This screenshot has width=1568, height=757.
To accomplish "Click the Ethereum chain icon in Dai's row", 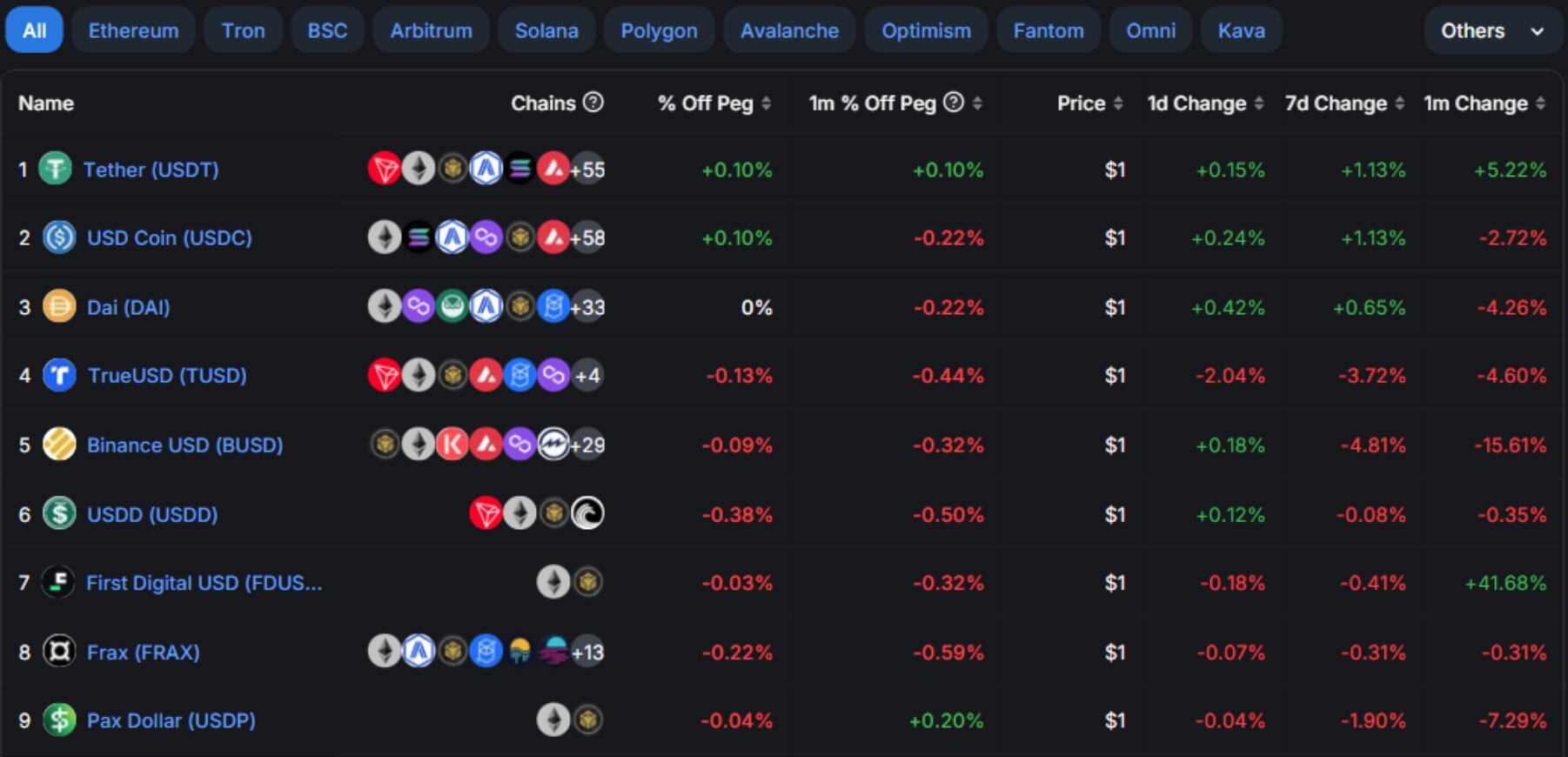I will pos(384,306).
